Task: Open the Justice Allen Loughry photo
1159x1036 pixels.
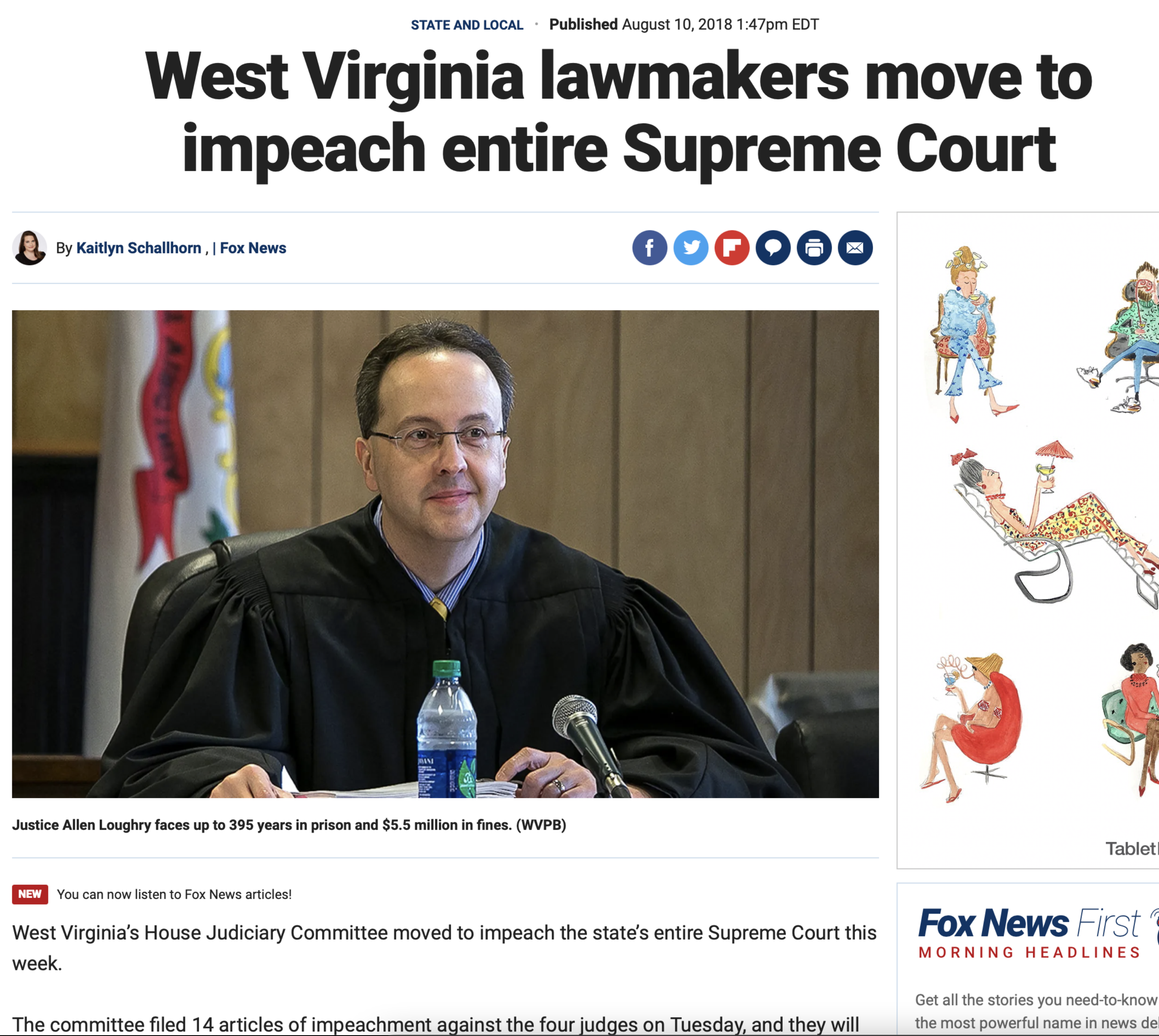Action: point(445,554)
